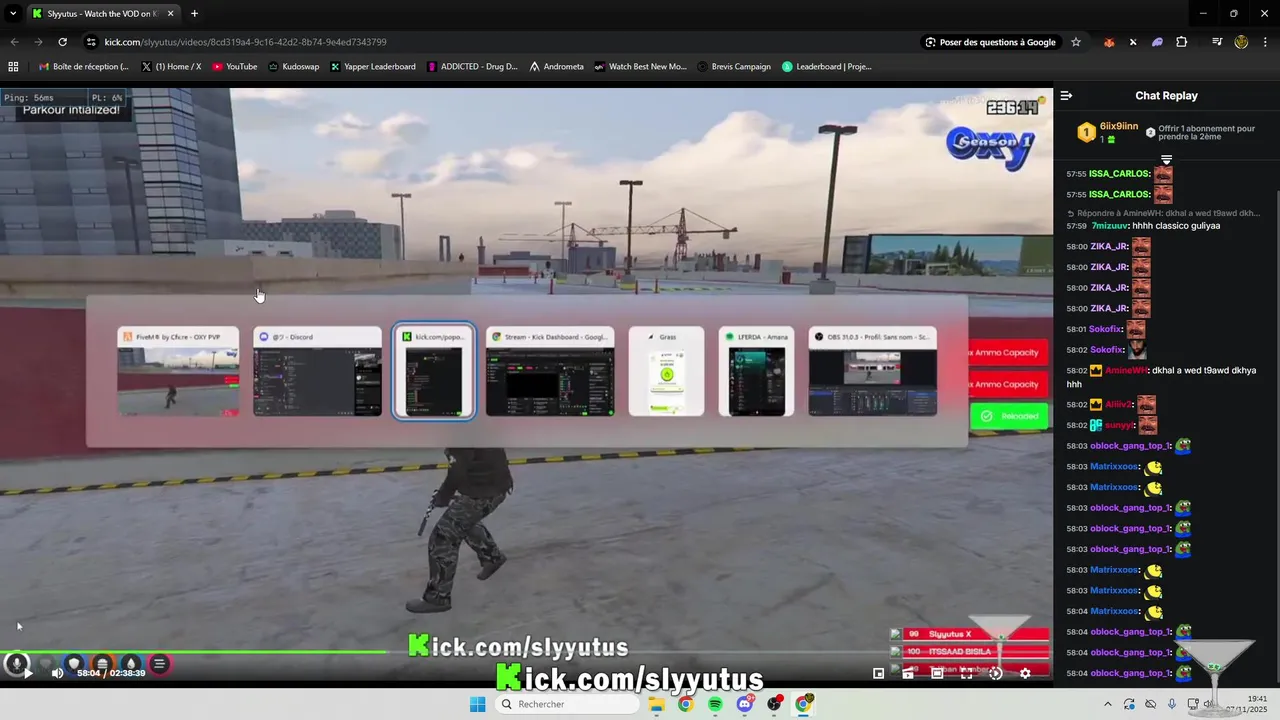Open sunyyi's username in chat

(1120, 425)
